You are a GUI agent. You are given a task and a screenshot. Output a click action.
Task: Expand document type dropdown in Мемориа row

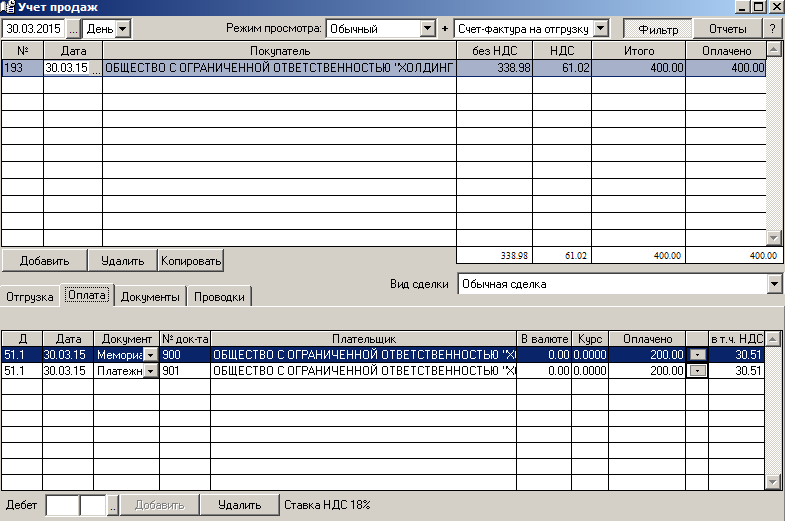[x=150, y=355]
